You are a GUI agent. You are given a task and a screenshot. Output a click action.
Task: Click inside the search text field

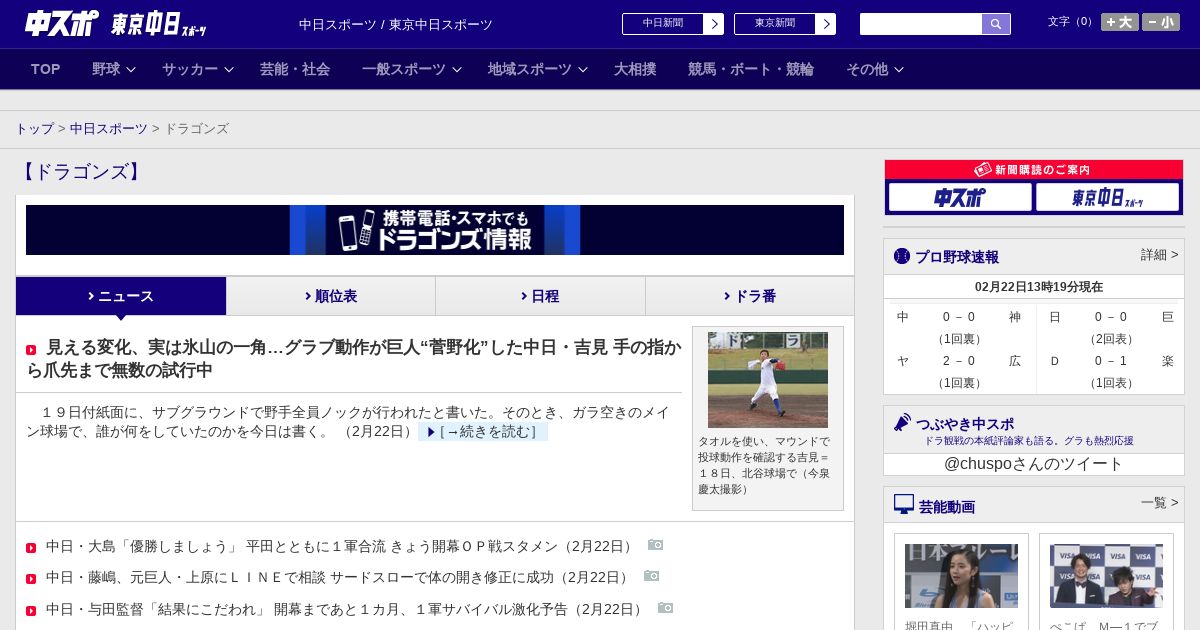[921, 24]
